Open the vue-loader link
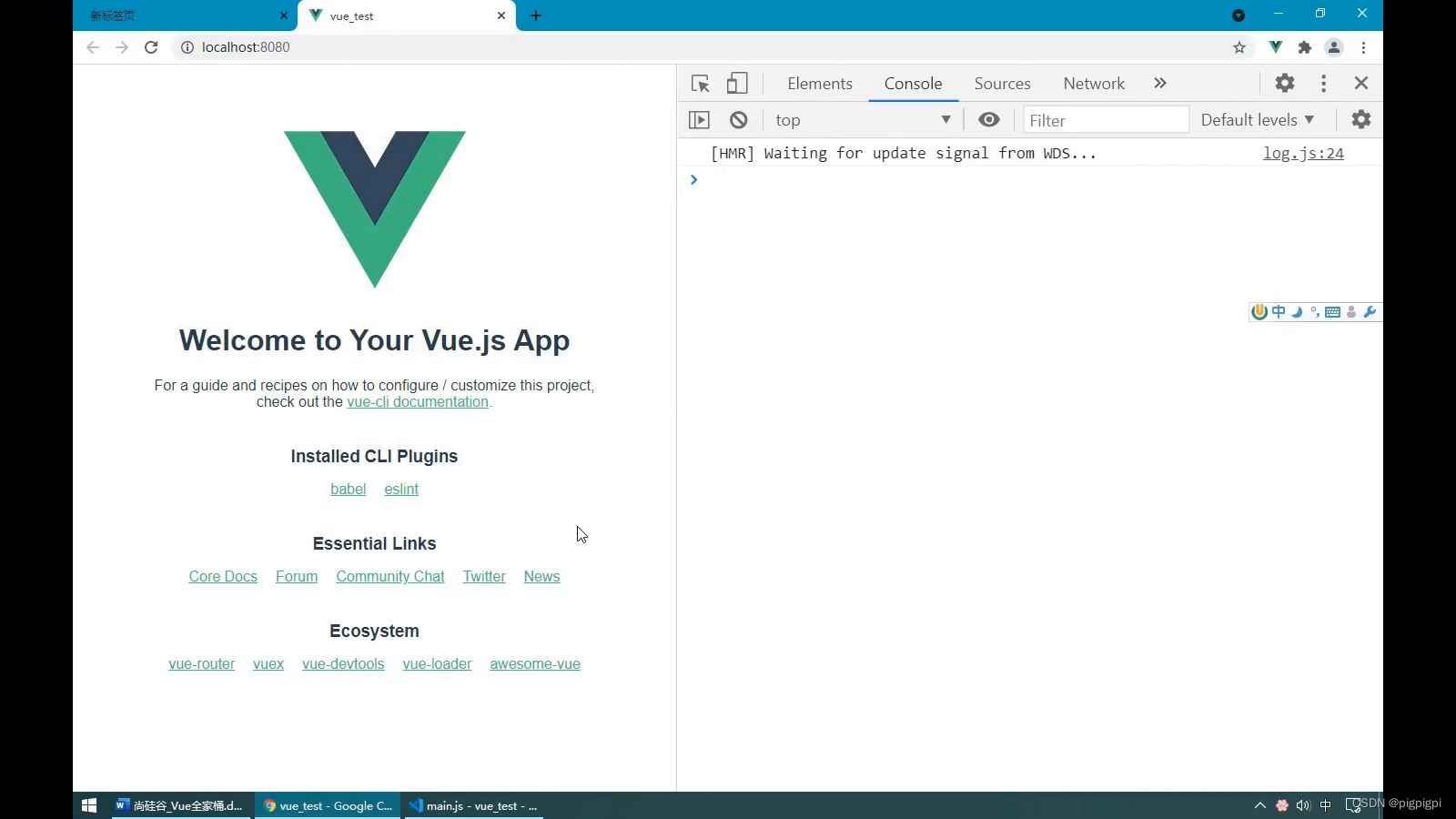1456x819 pixels. tap(437, 664)
